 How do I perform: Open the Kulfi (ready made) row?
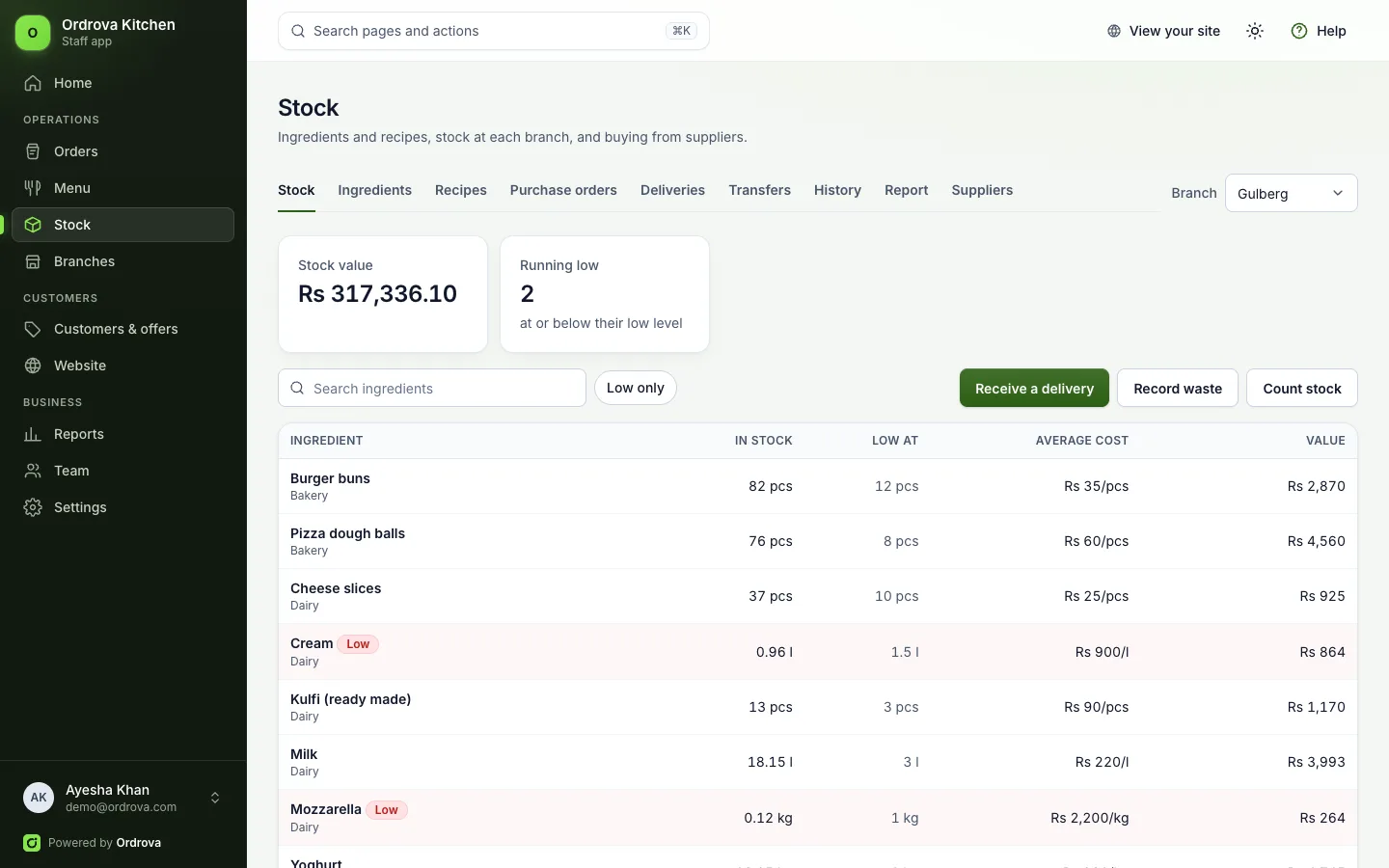(x=818, y=707)
